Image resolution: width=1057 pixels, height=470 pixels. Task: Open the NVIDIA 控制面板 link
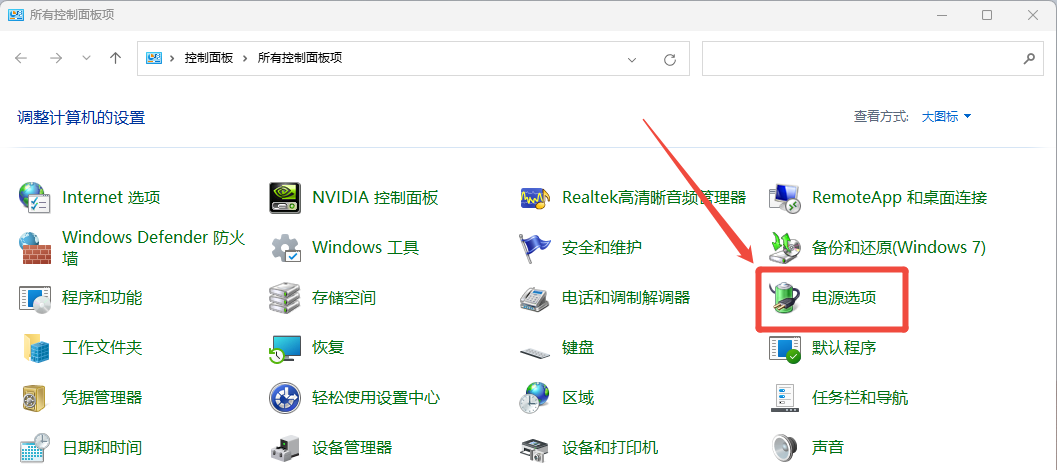tap(375, 198)
